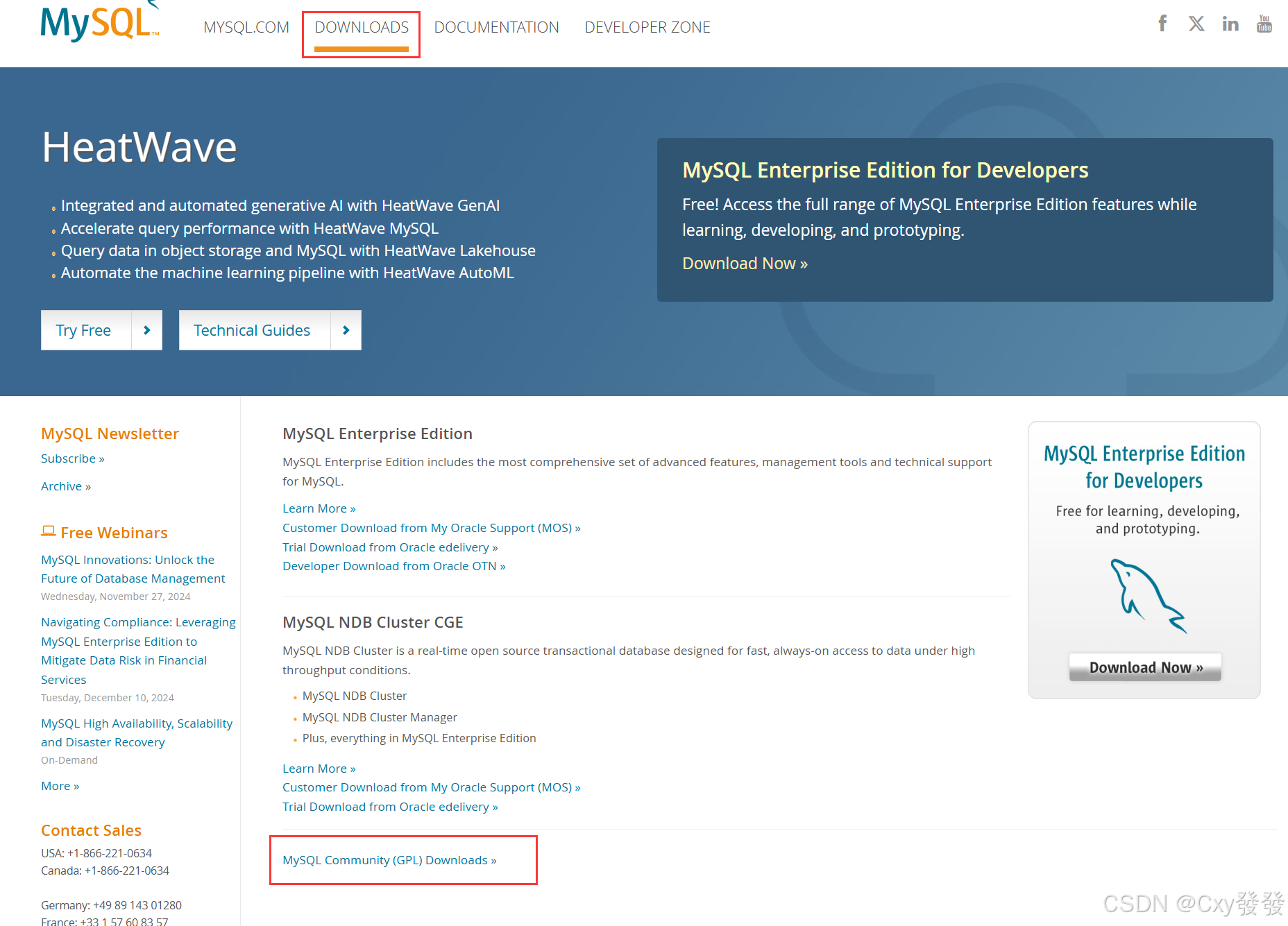Click Download Now in the hero banner

(x=745, y=264)
